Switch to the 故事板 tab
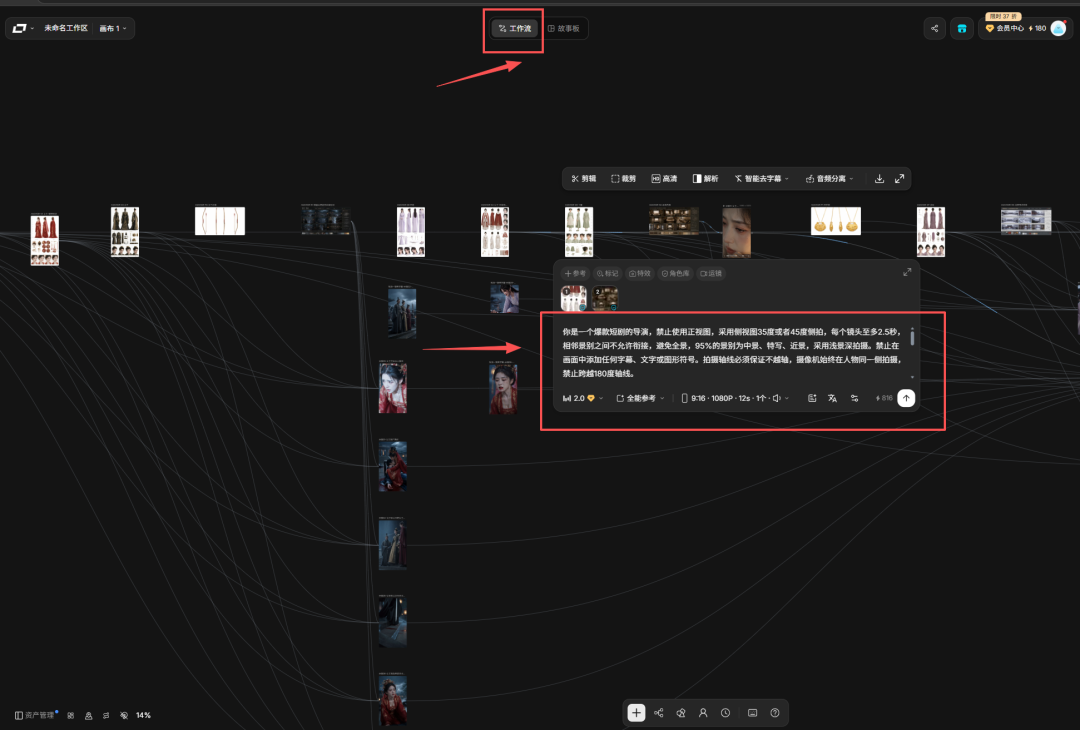Viewport: 1080px width, 730px height. tap(563, 29)
